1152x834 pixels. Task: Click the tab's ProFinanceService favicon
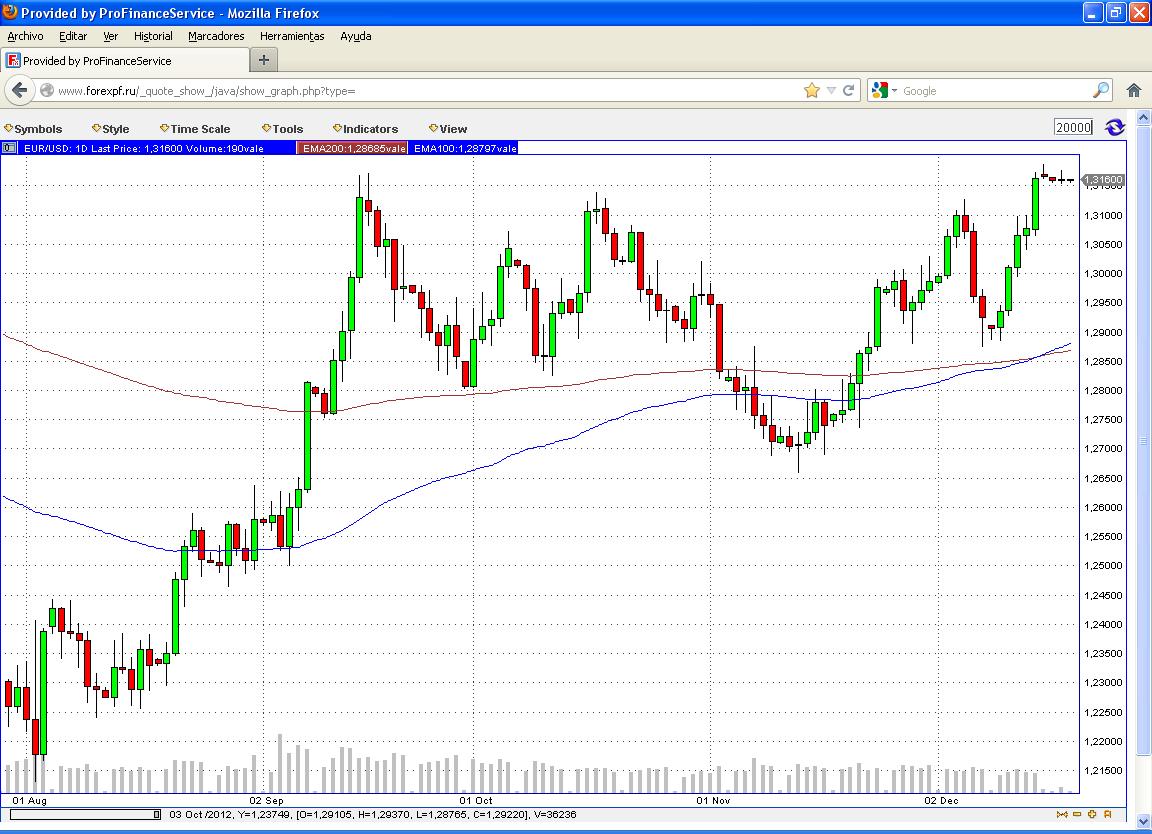(x=12, y=60)
